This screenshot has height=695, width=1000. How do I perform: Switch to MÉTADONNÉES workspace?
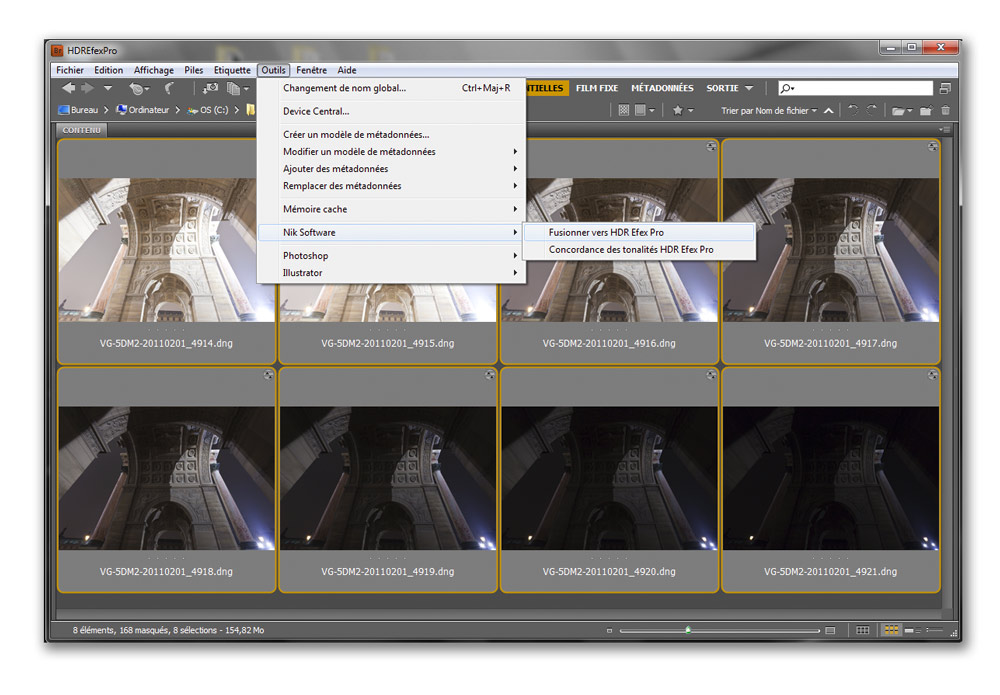662,88
